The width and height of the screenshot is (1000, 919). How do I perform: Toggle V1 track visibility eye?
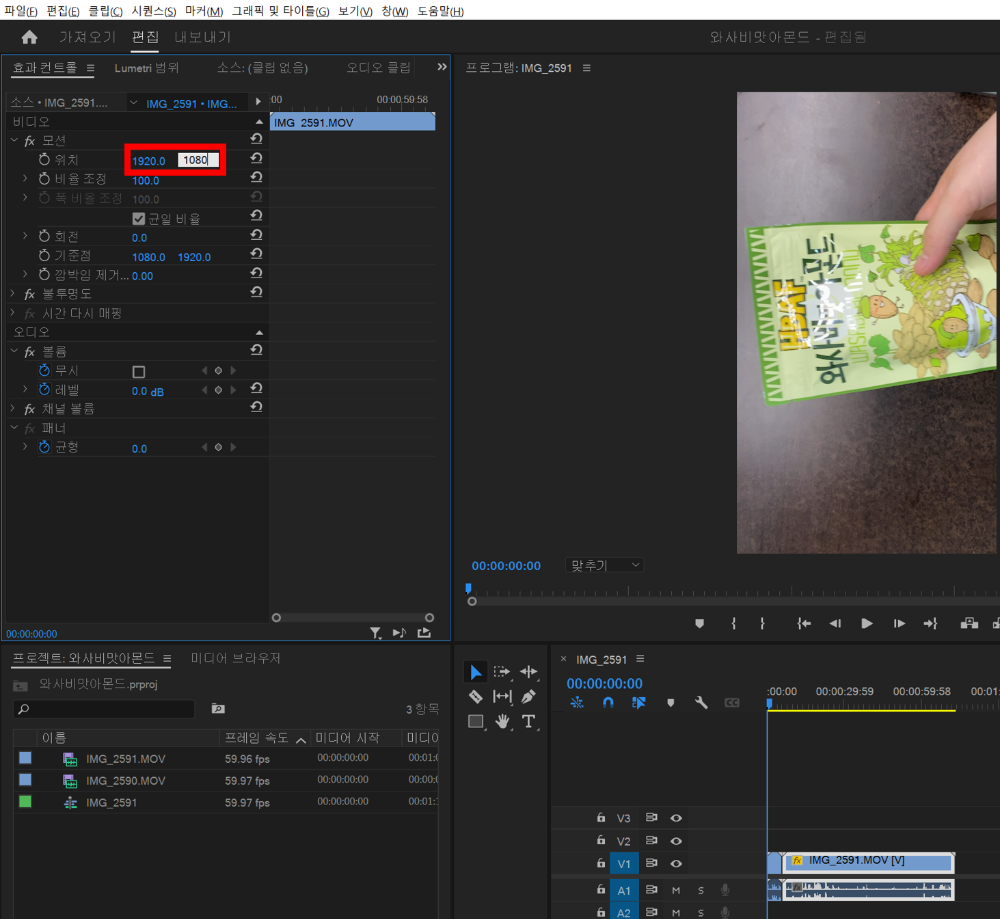pyautogui.click(x=676, y=863)
